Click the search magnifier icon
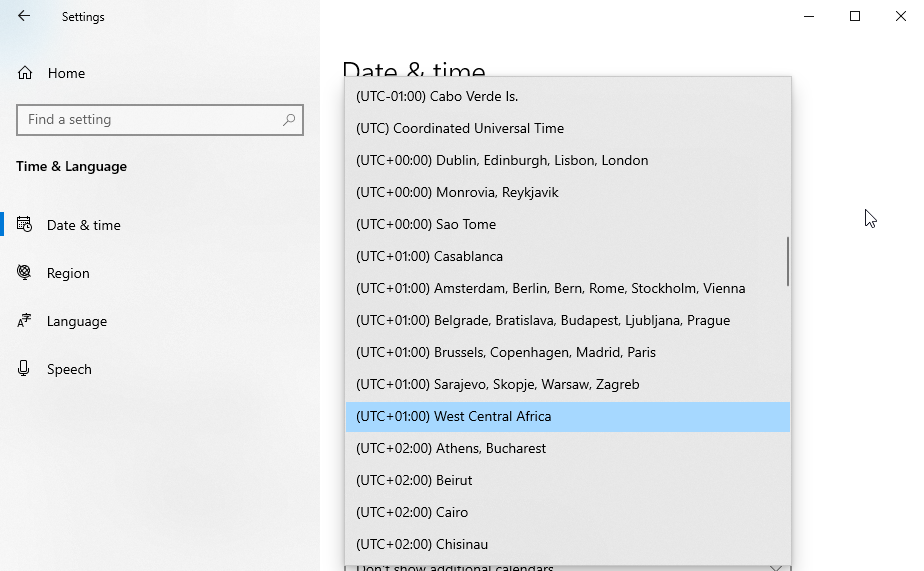The image size is (924, 571). [289, 120]
